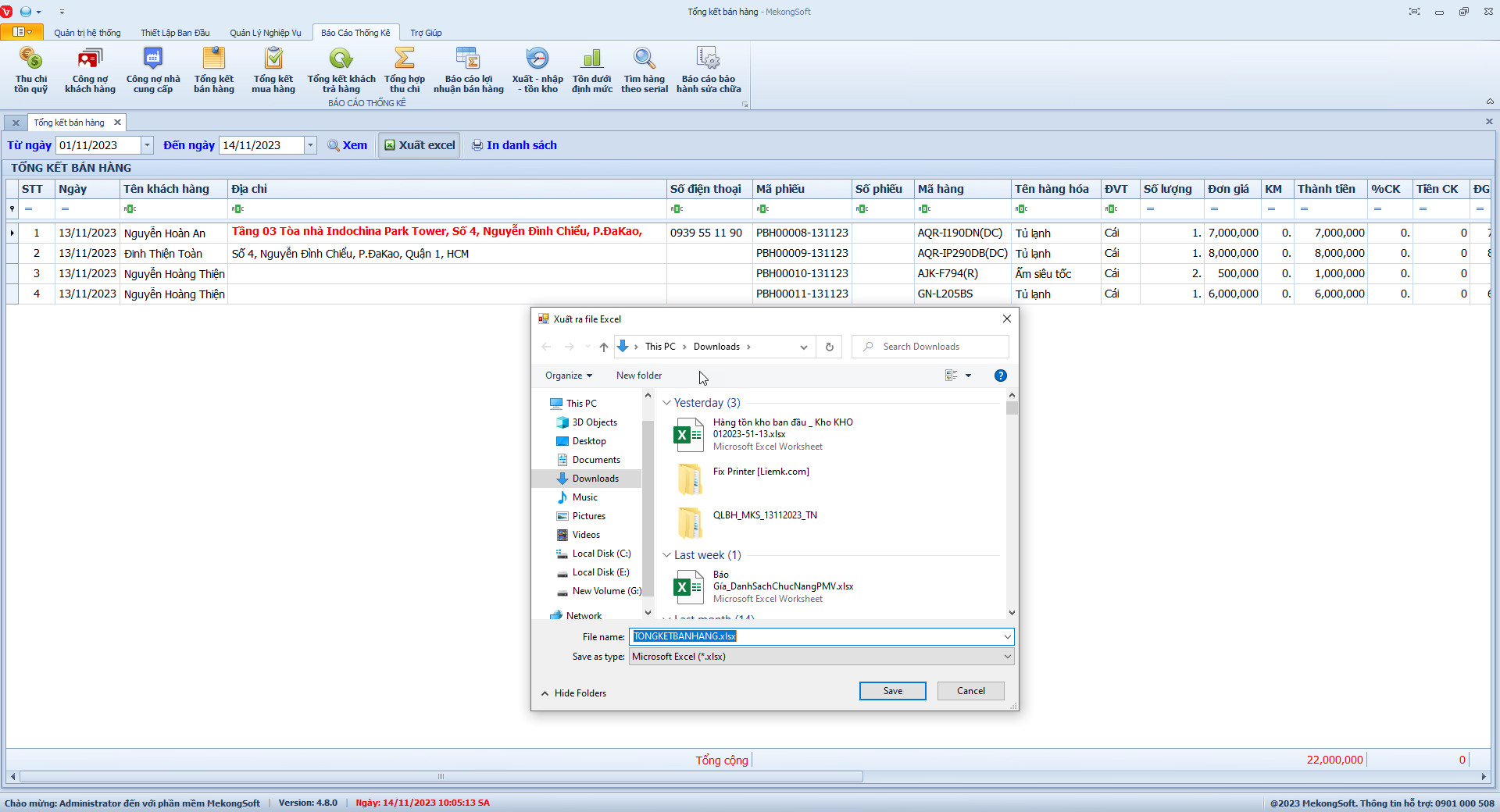The image size is (1500, 812).
Task: Open Quản trị hệ thống ribbon tab
Action: pos(87,33)
